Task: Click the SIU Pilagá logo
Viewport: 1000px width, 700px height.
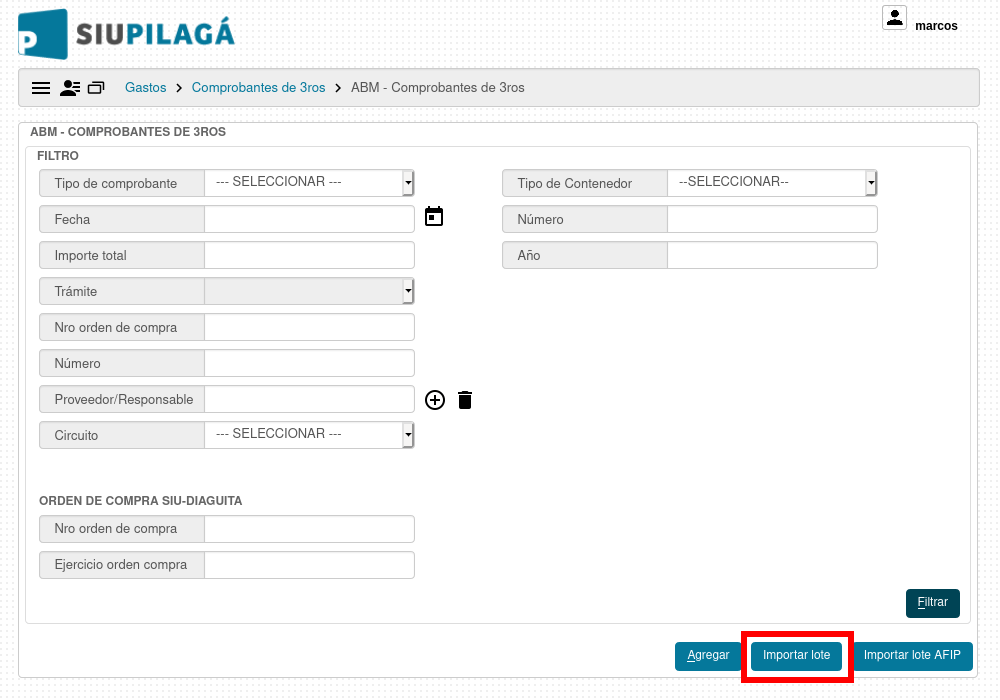Action: pyautogui.click(x=126, y=34)
